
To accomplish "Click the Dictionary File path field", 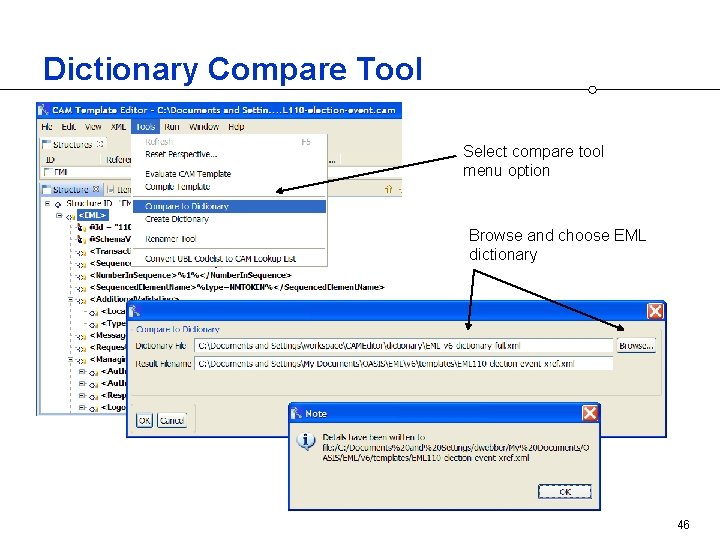I will coord(404,345).
